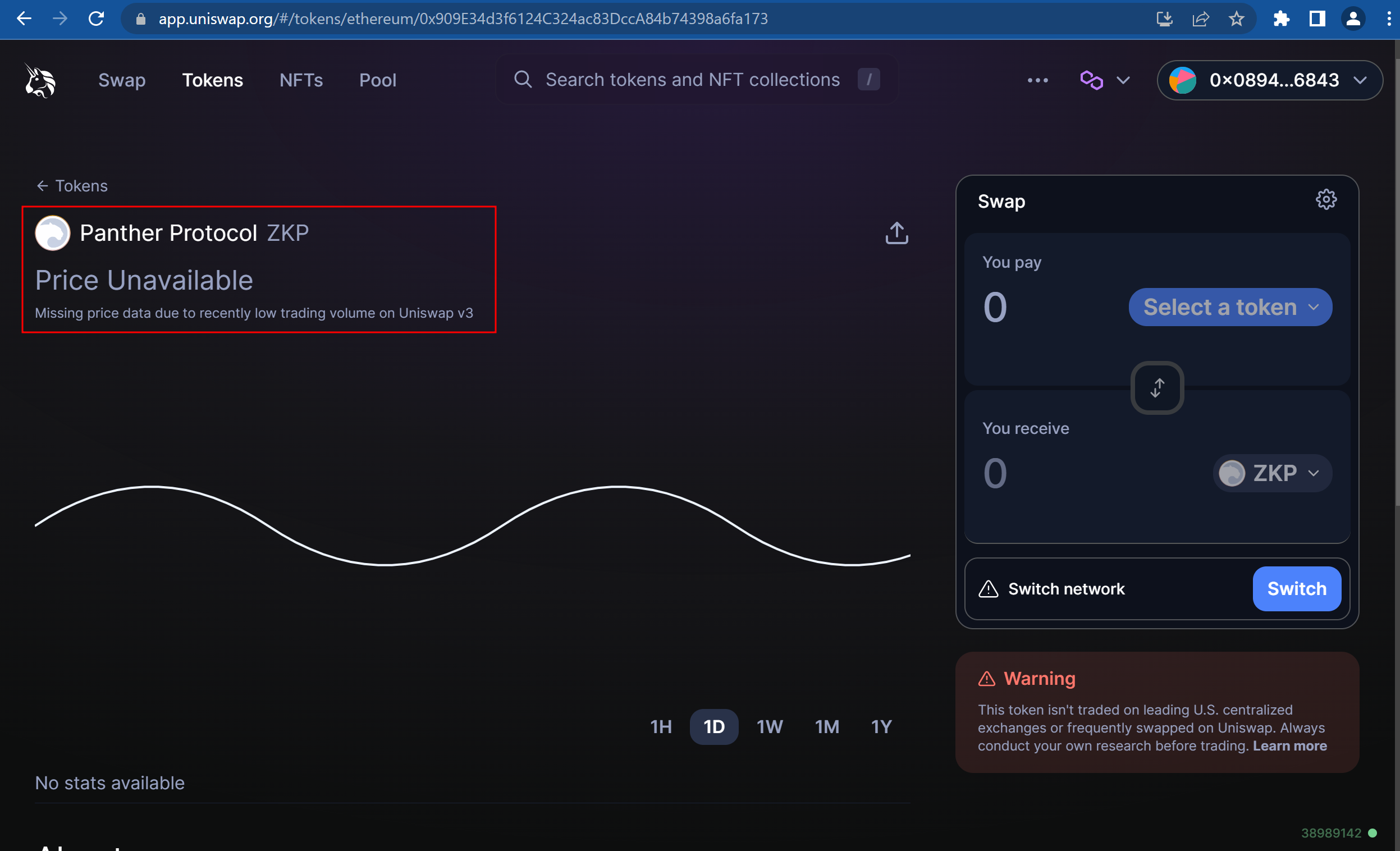Image resolution: width=1400 pixels, height=851 pixels.
Task: Click the Switch network button
Action: 1297,588
